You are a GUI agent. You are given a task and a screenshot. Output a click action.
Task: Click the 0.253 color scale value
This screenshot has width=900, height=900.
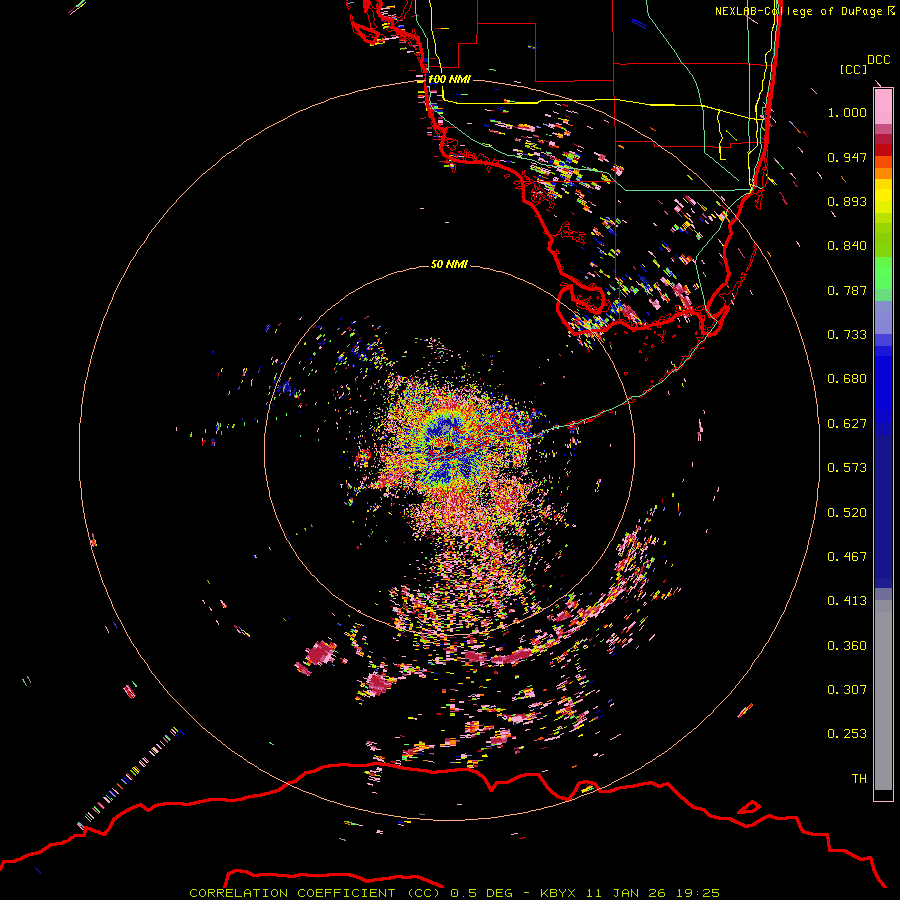point(847,734)
